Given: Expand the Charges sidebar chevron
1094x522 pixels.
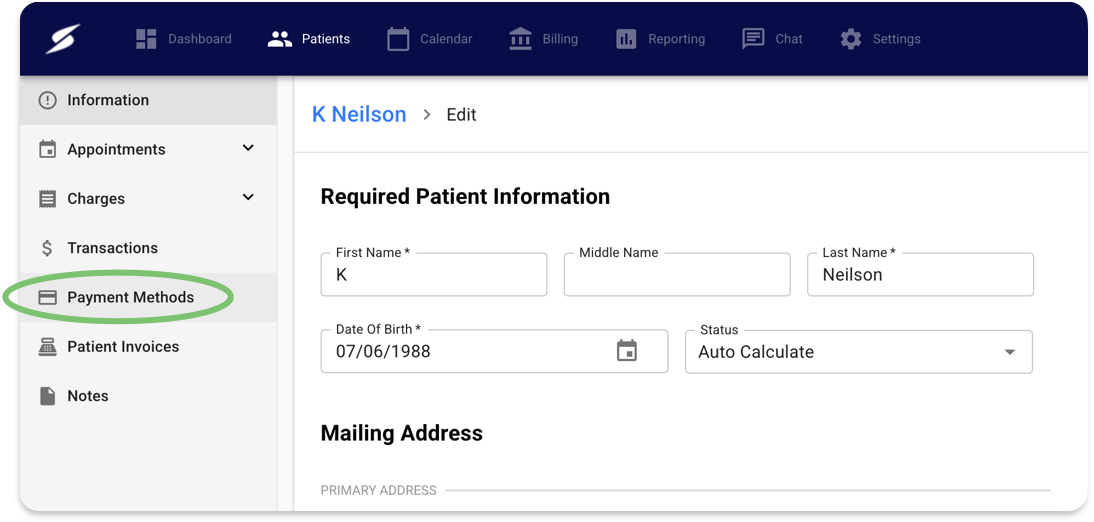Looking at the screenshot, I should 248,197.
